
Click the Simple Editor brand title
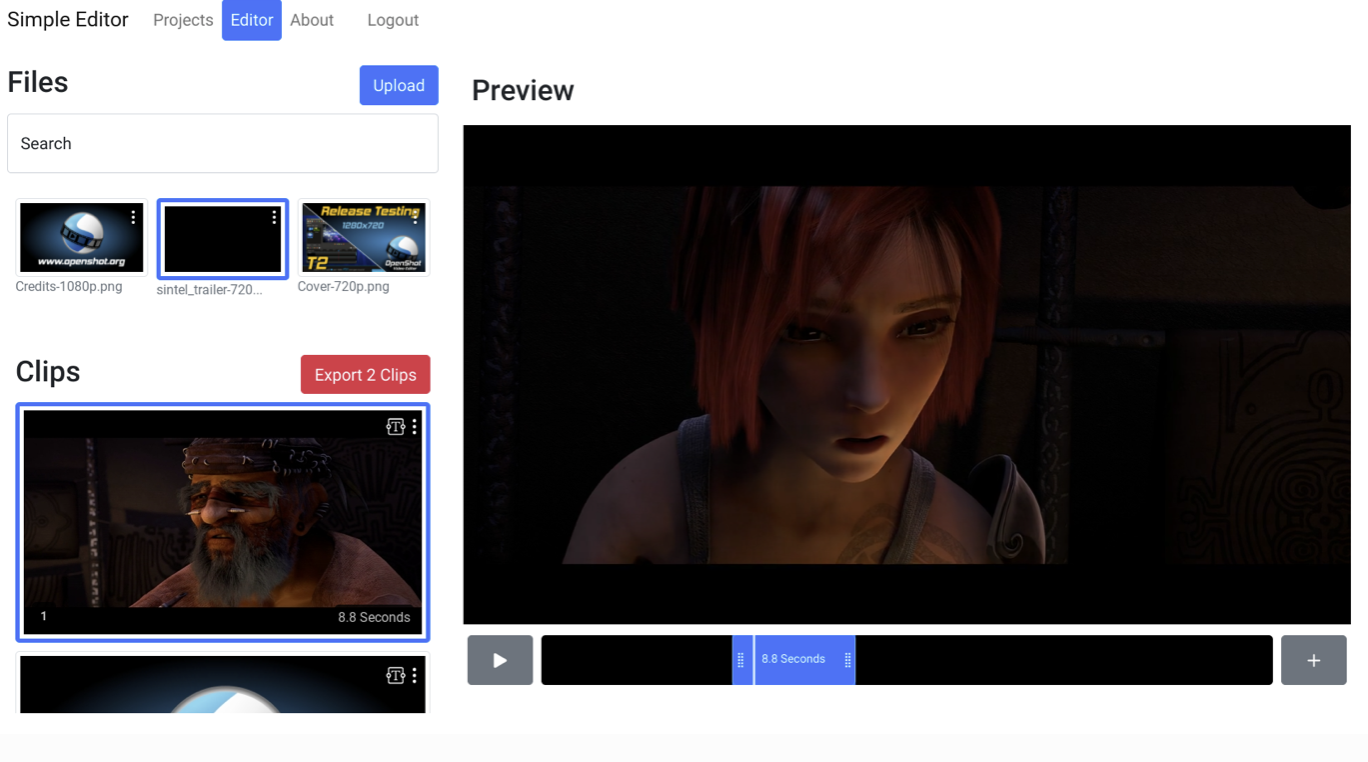68,20
